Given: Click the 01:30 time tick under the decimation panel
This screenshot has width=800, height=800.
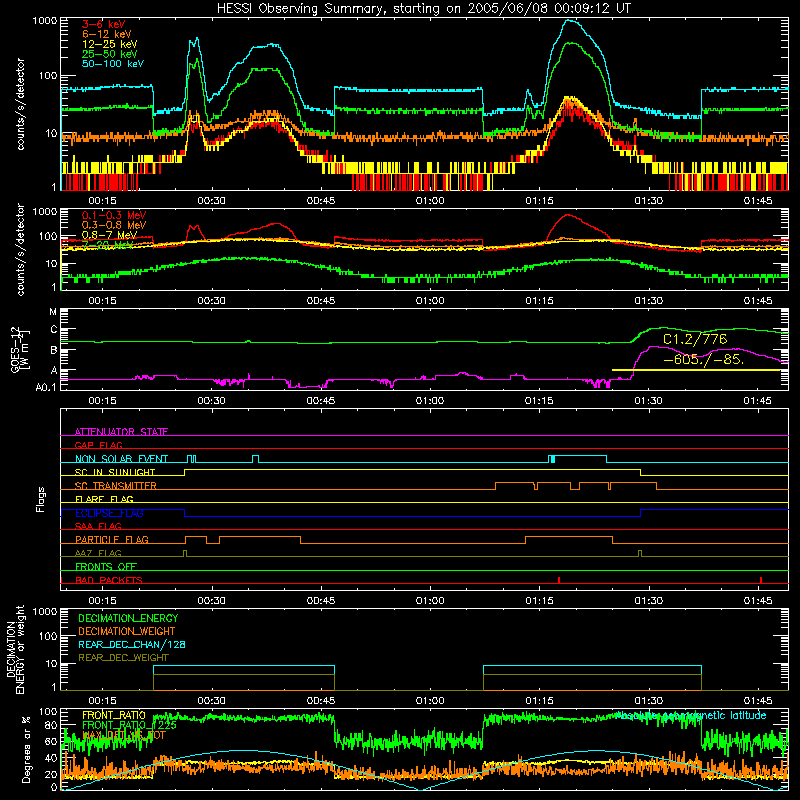Looking at the screenshot, I should tap(648, 701).
